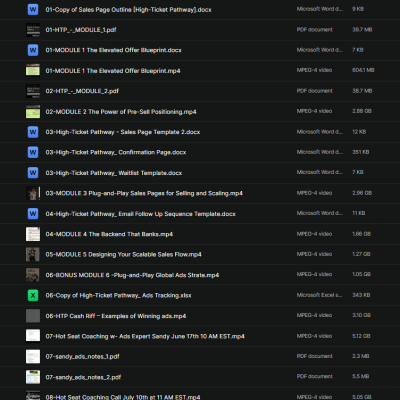Screen dimensions: 400x400
Task: Select 02-MODULE 2 The Power of Pre-Sell Positioning.mp4
Action: pyautogui.click(x=121, y=112)
